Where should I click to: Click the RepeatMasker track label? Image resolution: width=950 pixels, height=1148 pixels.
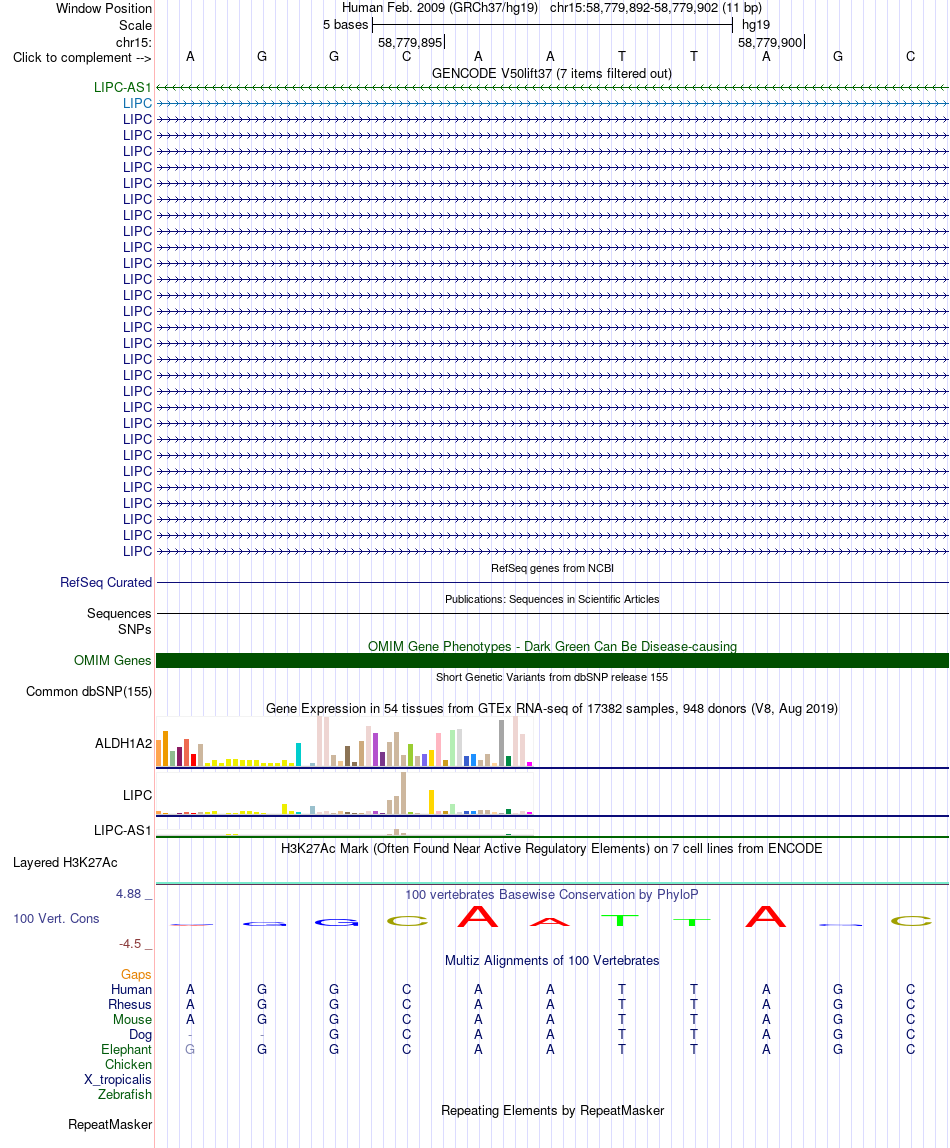(111, 1125)
